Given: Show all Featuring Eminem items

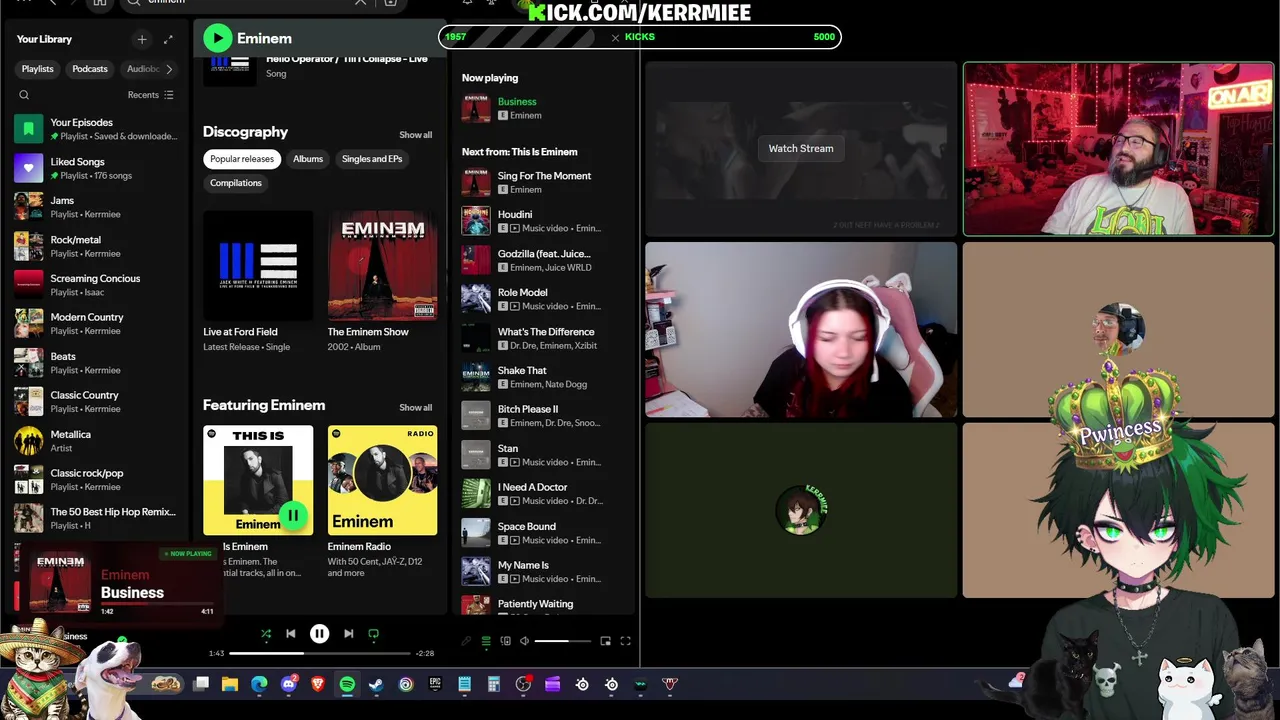Looking at the screenshot, I should [x=416, y=408].
